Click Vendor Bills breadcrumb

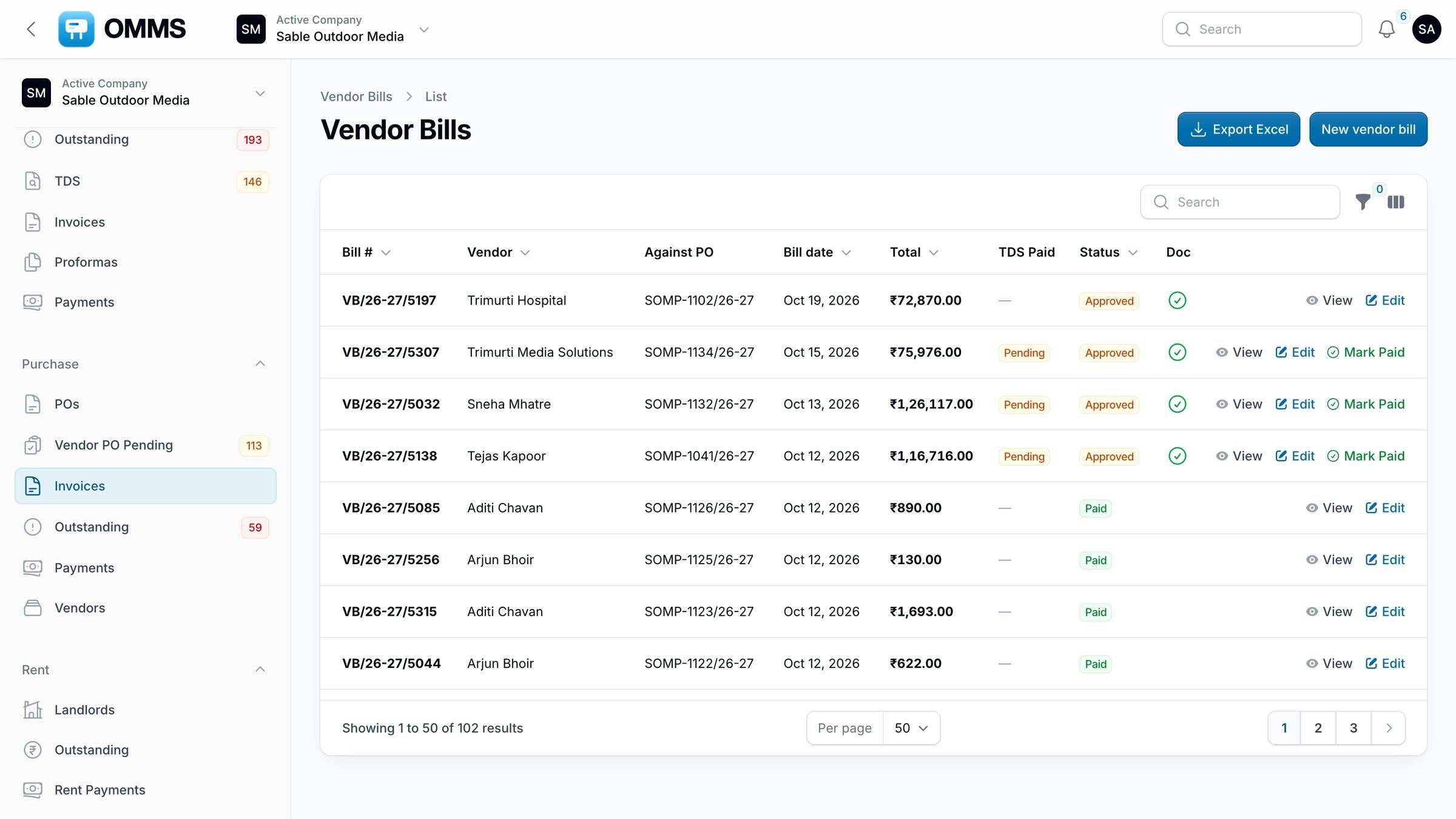[x=356, y=96]
